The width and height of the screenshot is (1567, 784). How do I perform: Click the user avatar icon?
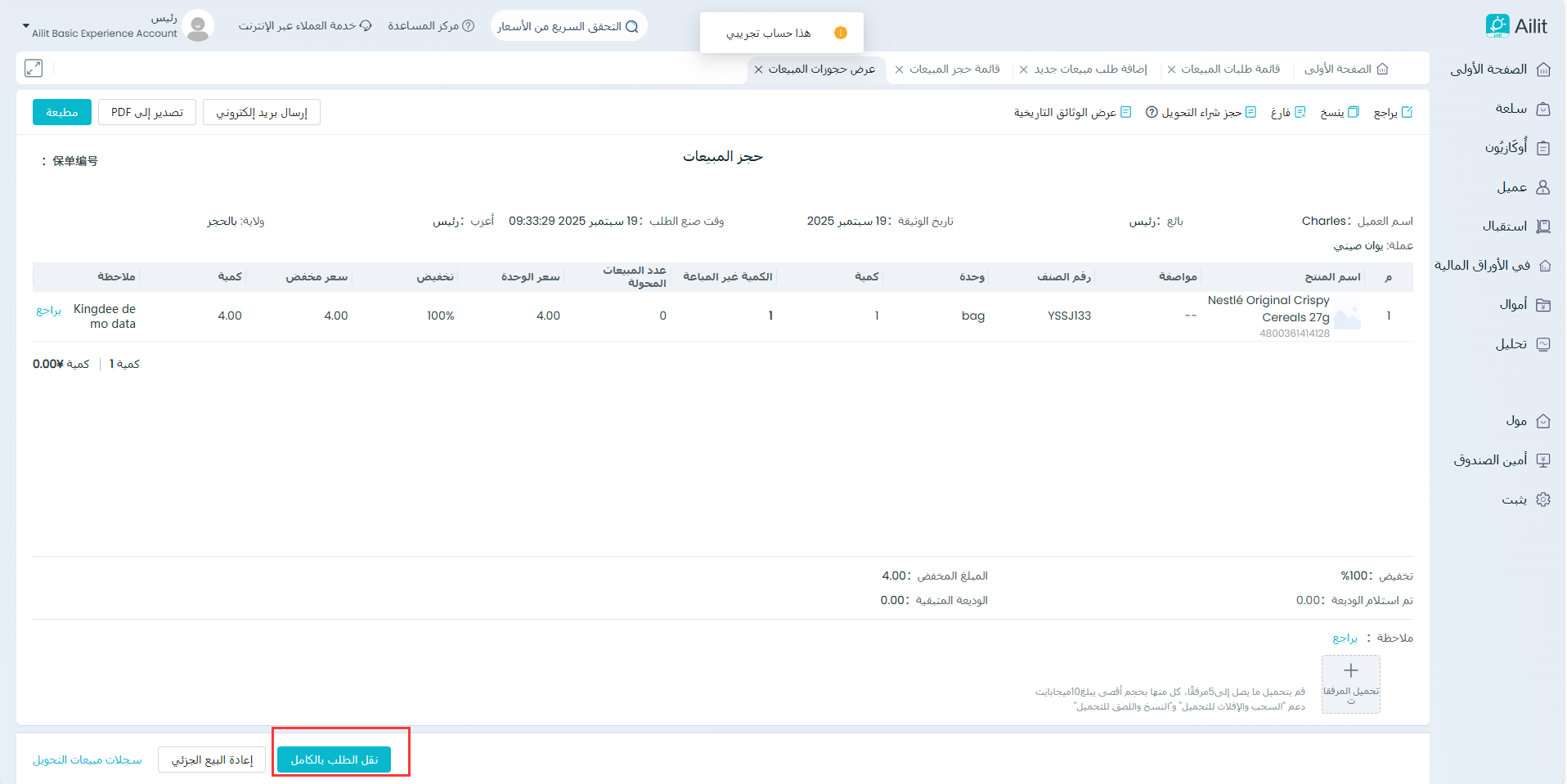click(x=198, y=26)
